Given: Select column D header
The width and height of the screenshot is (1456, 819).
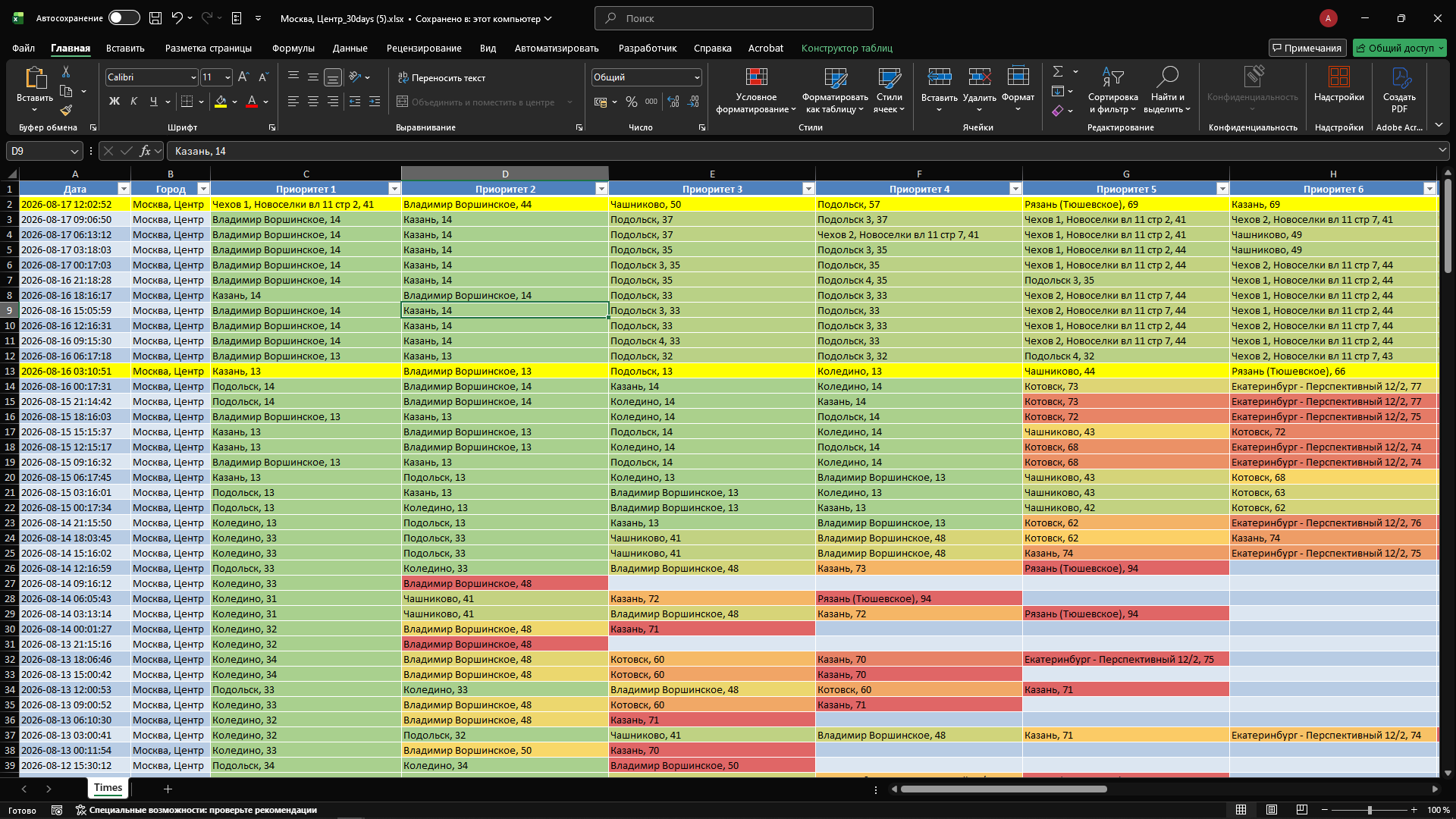Looking at the screenshot, I should tap(505, 174).
